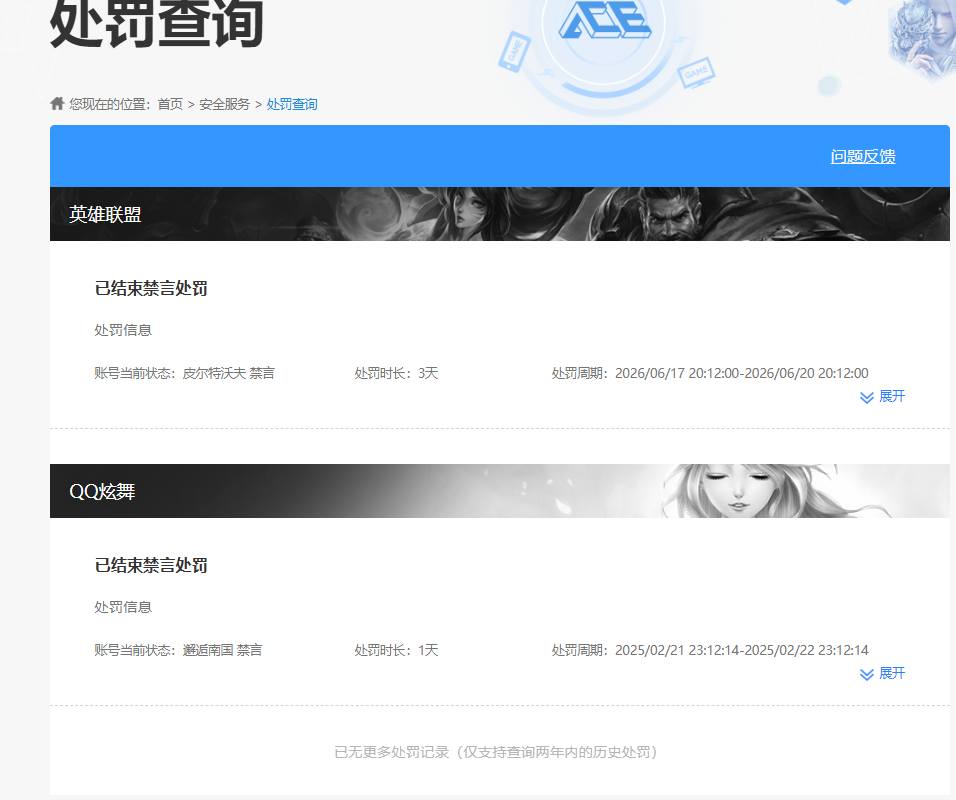Expand the 英雄联盟 punishment details via 展开
956x800 pixels.
(x=882, y=396)
